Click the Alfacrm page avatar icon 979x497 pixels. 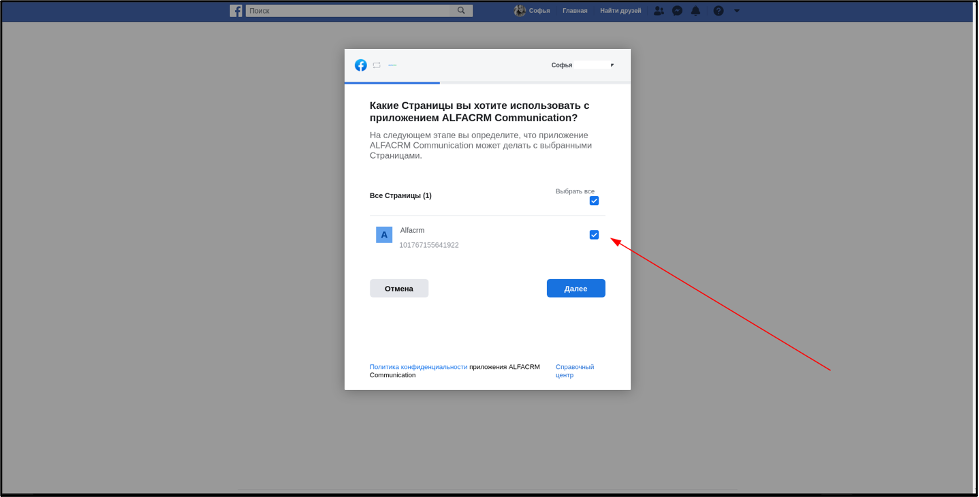(x=384, y=235)
